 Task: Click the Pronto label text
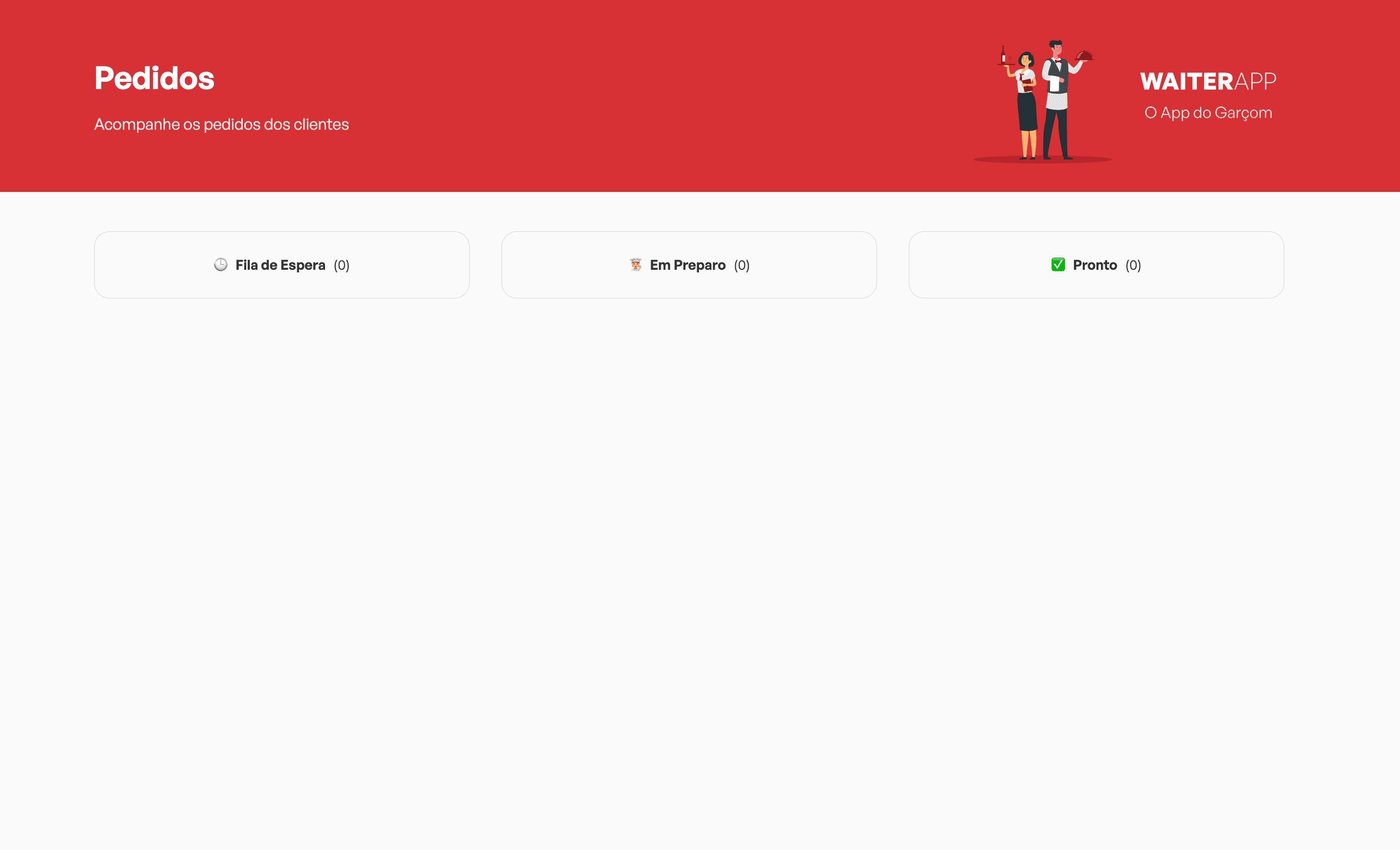[1095, 265]
